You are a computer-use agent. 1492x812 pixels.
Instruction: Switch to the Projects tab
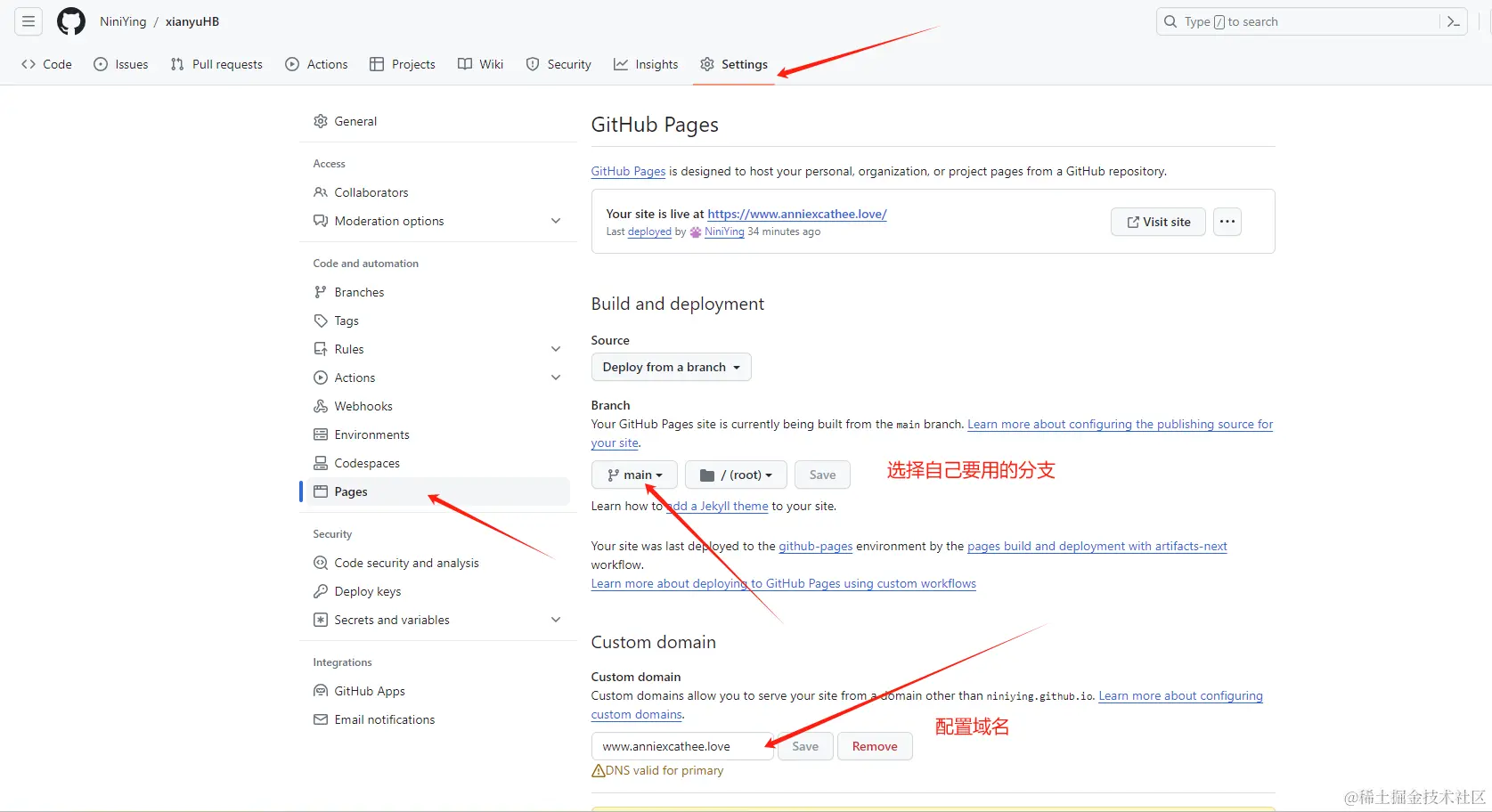tap(403, 64)
